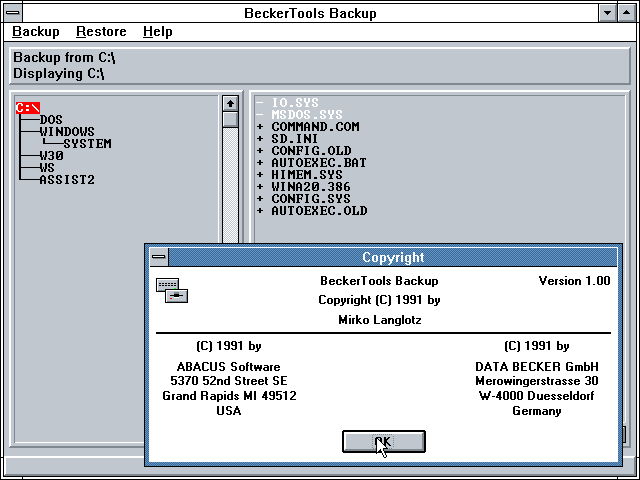This screenshot has height=480, width=640.
Task: Select the WS folder
Action: point(47,167)
